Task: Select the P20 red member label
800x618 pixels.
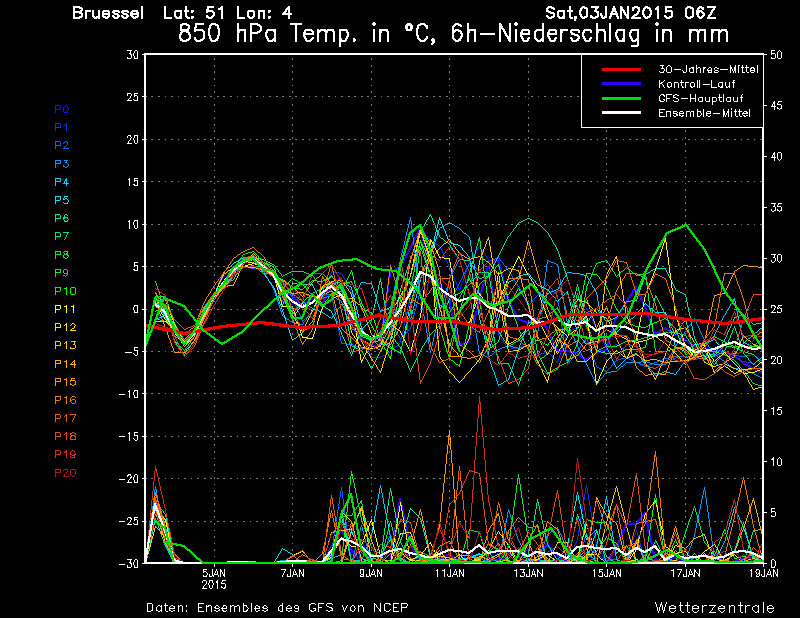Action: coord(65,473)
